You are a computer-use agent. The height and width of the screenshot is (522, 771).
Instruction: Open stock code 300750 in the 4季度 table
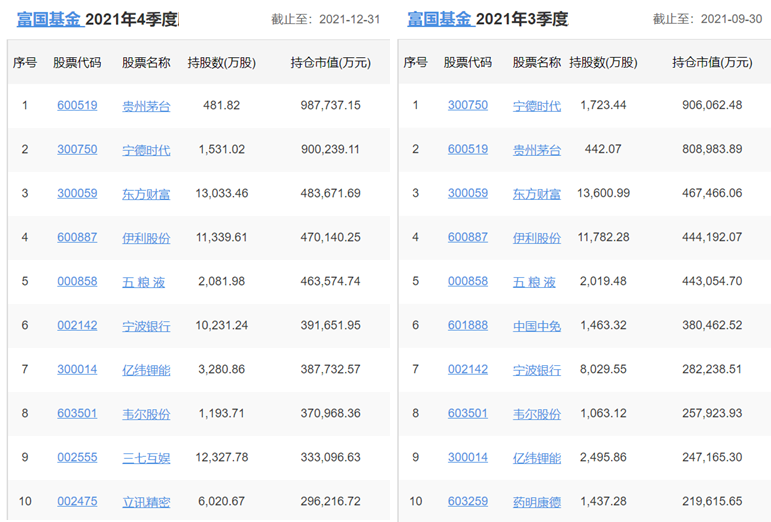click(77, 149)
